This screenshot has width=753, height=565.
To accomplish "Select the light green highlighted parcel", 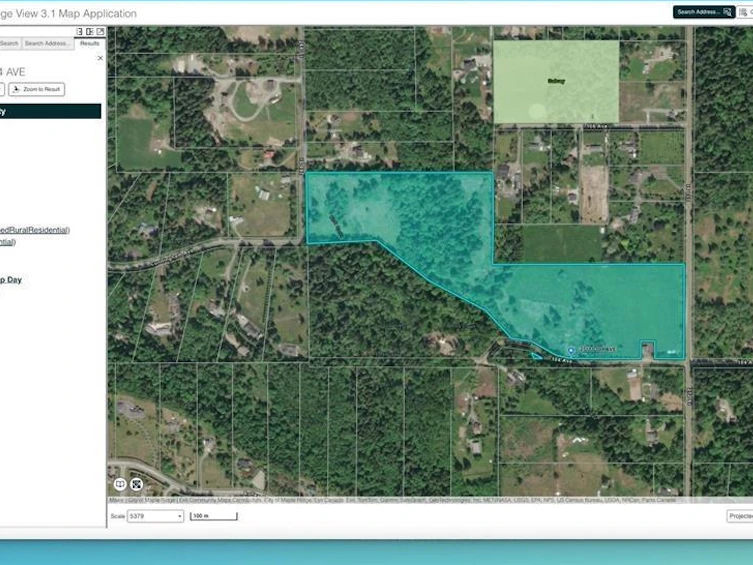I will (x=556, y=82).
